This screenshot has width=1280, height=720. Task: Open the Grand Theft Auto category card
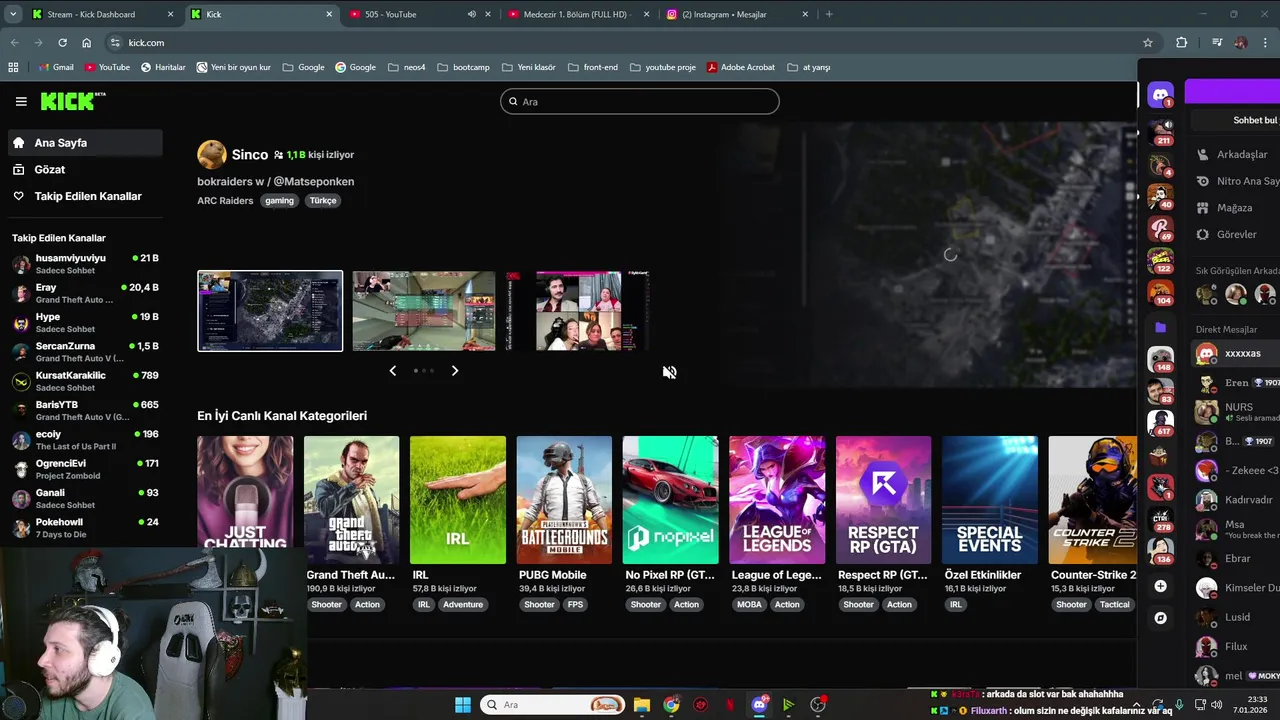point(351,500)
